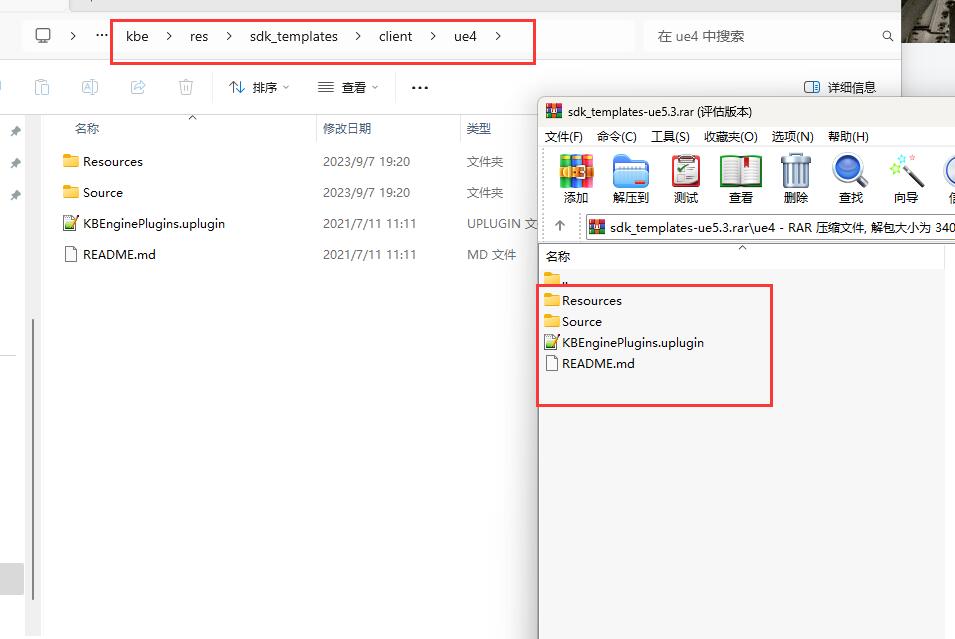Select Resources folder icon in WinRAR list
The height and width of the screenshot is (639, 955).
click(552, 300)
